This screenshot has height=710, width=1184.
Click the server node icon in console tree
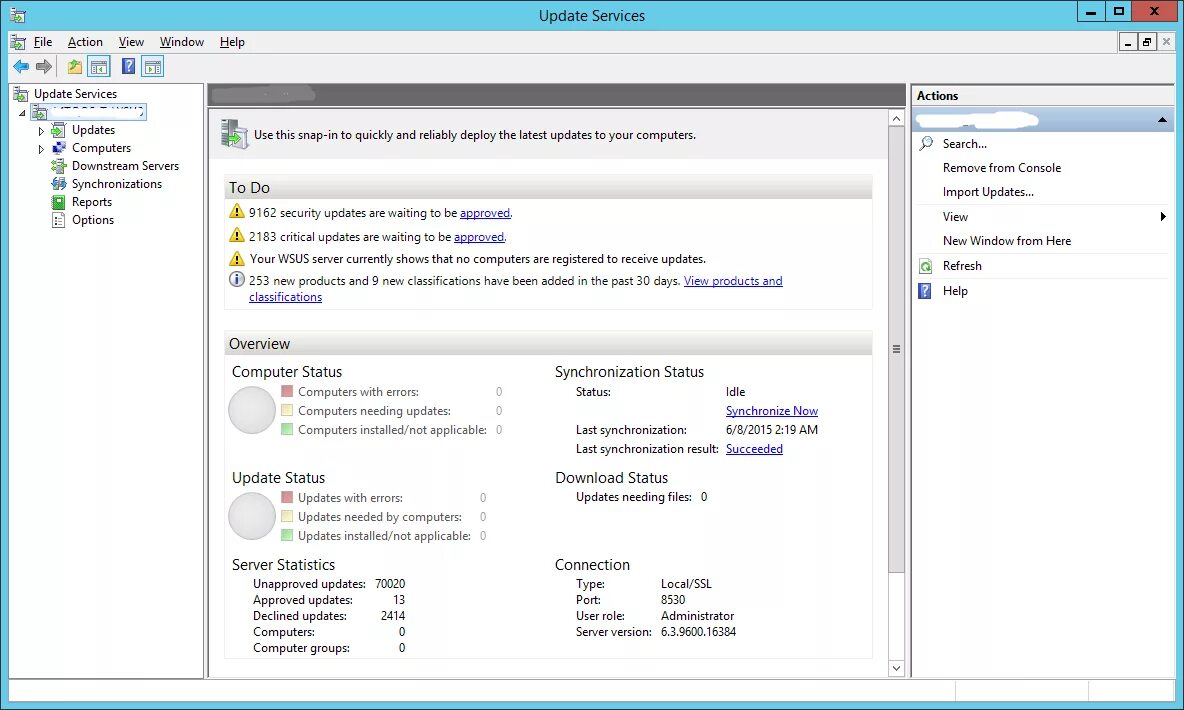point(39,113)
